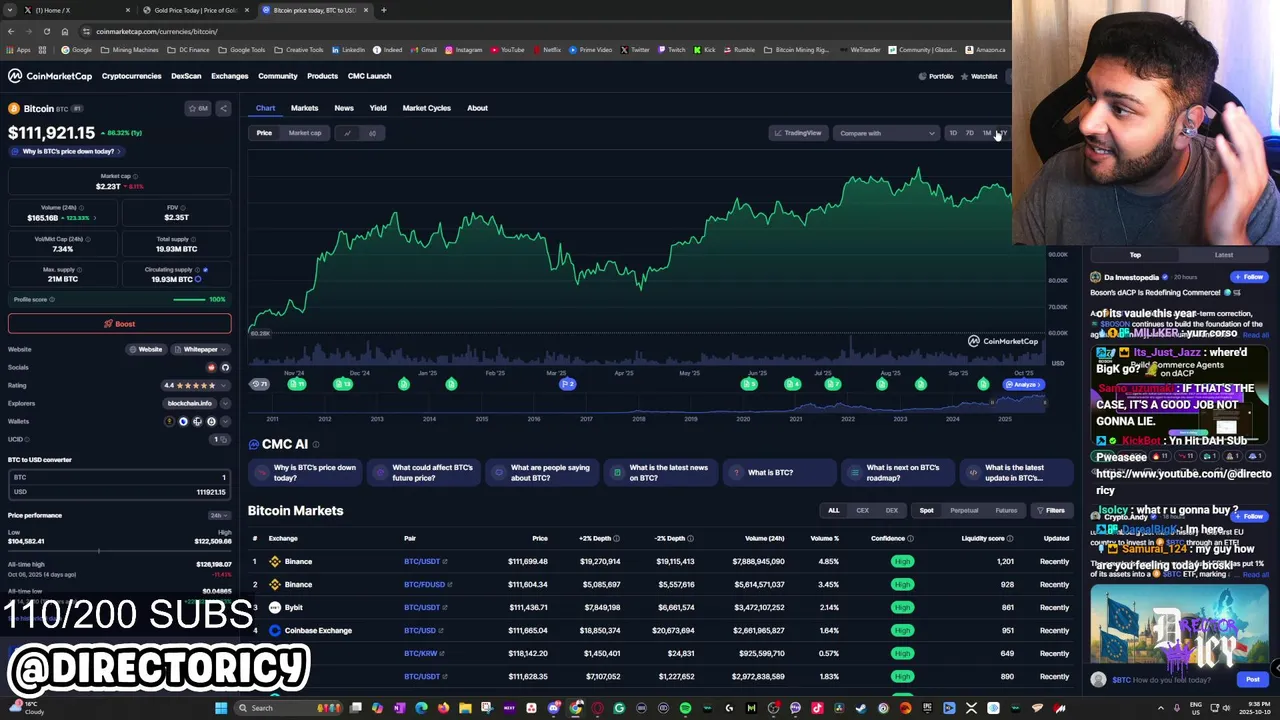Click the price performance low-high slider
This screenshot has width=1280, height=720.
pyautogui.click(x=120, y=551)
